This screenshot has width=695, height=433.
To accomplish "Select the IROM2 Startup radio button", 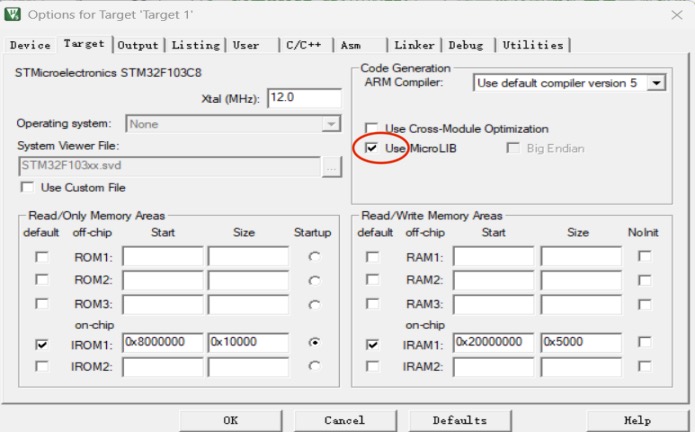I will coord(314,366).
